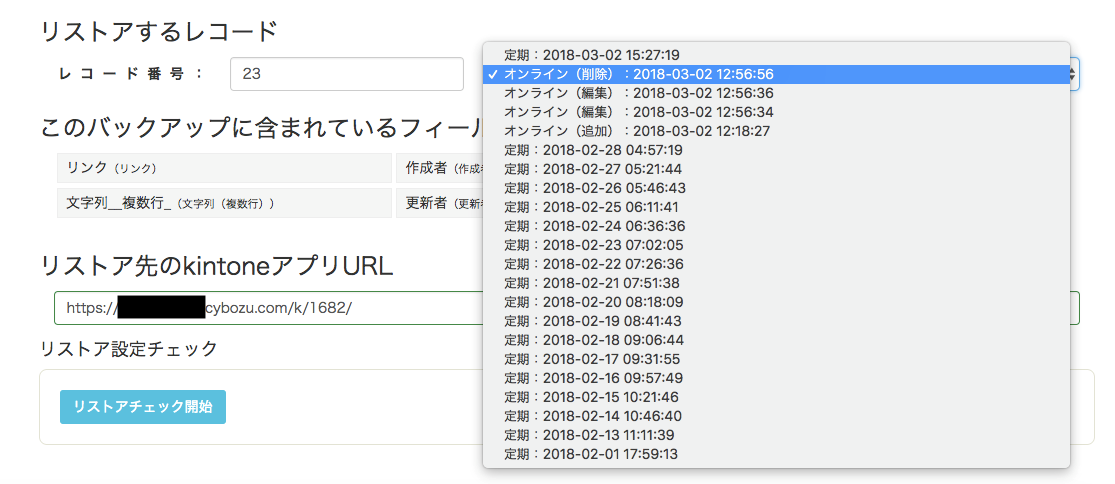Click the リストアするレコード heading
The image size is (1115, 484).
158,32
